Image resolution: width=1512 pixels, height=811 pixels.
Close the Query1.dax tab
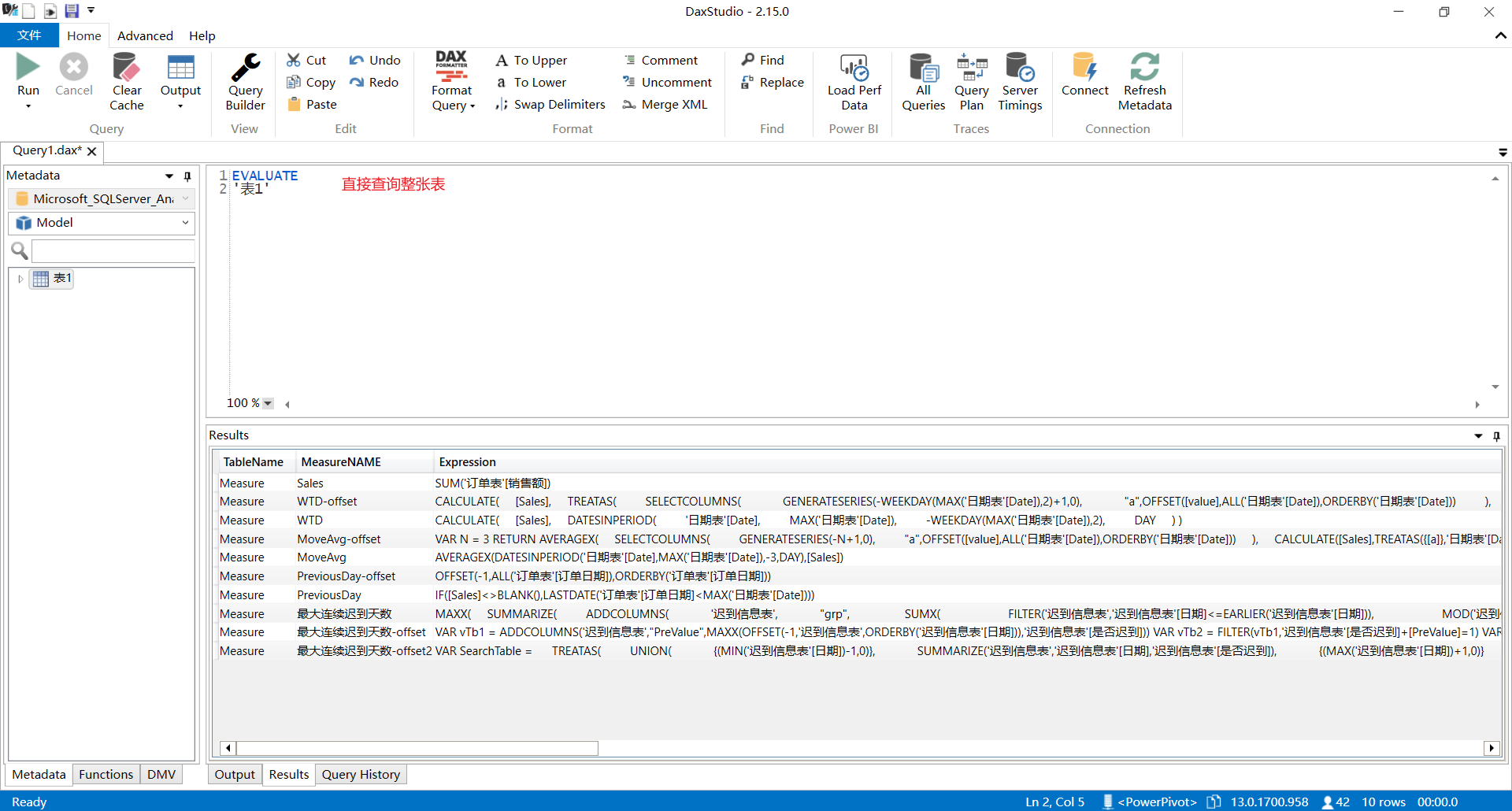click(92, 151)
